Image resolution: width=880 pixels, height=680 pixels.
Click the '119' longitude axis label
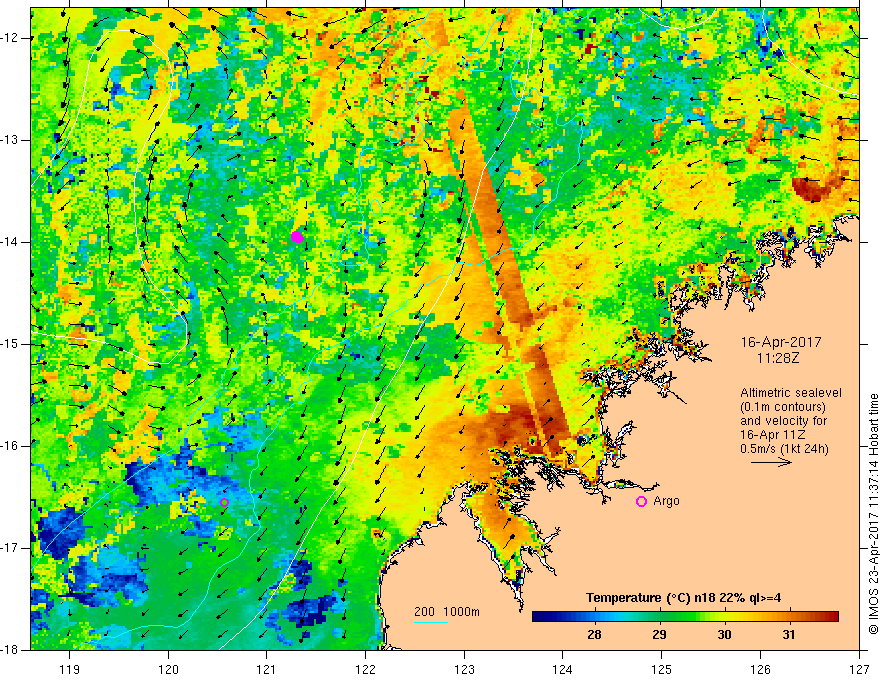69,669
